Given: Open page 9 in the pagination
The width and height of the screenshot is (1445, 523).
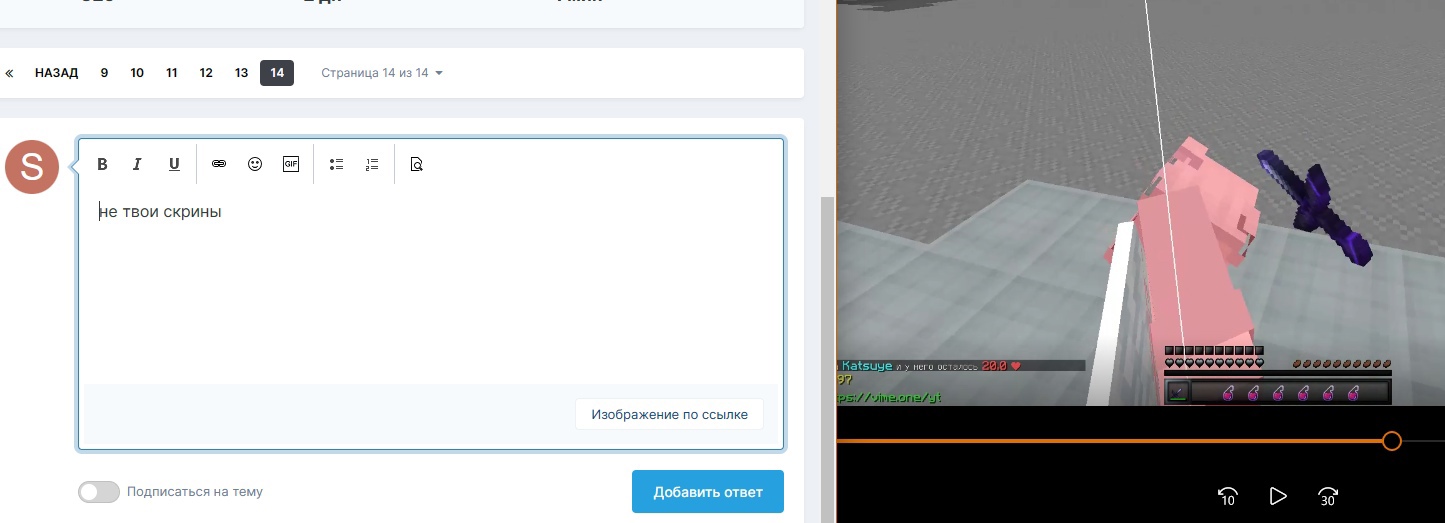Looking at the screenshot, I should point(104,73).
